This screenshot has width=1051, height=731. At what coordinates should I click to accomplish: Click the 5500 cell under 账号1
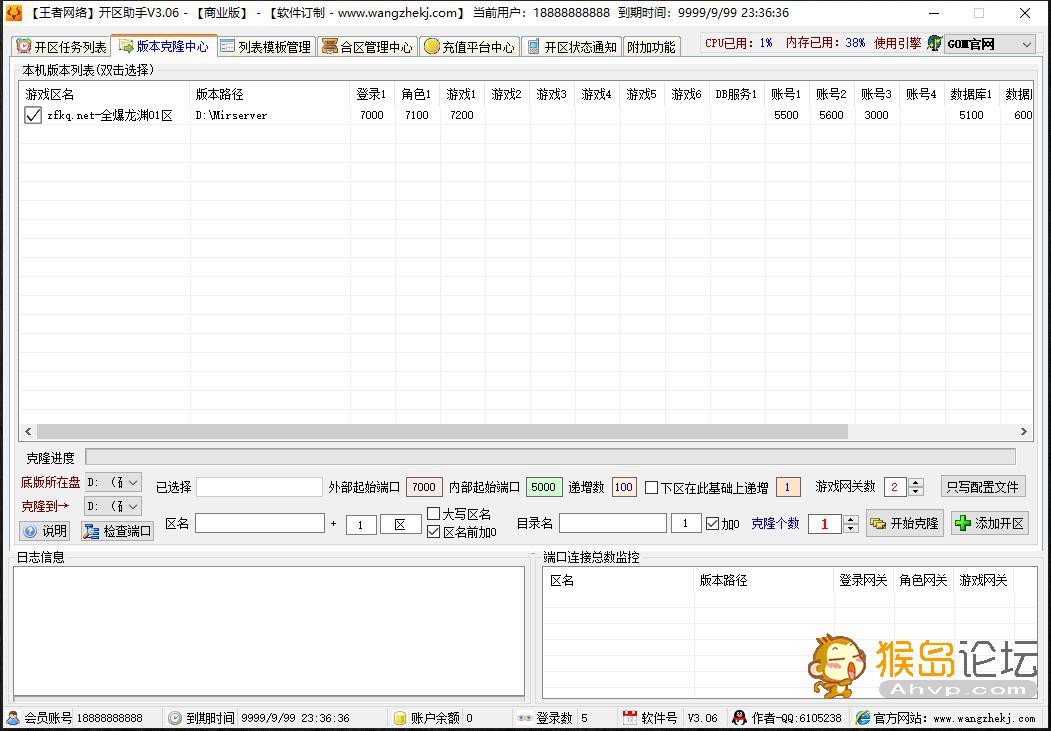[x=786, y=115]
